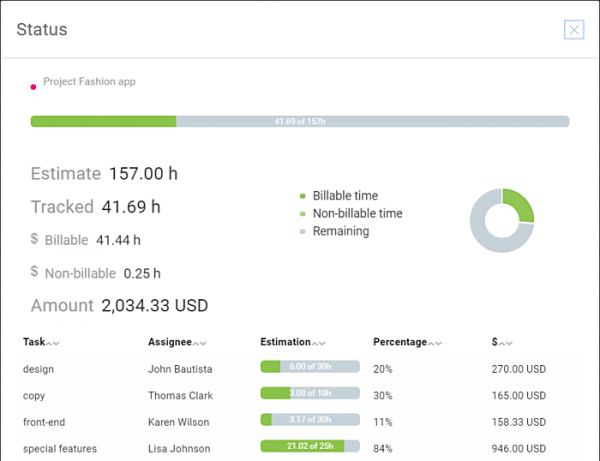Click the Billable time legend dot
This screenshot has height=461, width=600.
coord(302,197)
